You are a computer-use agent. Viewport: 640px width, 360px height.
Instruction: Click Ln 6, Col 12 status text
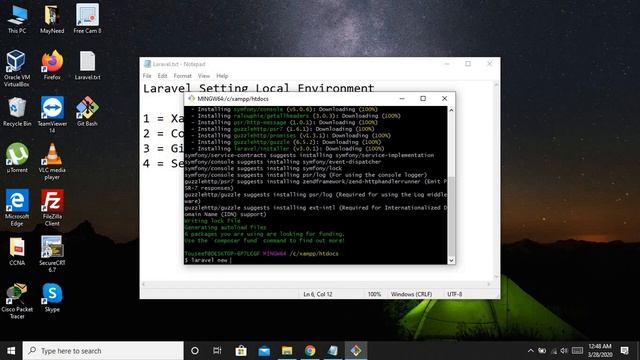pos(318,294)
